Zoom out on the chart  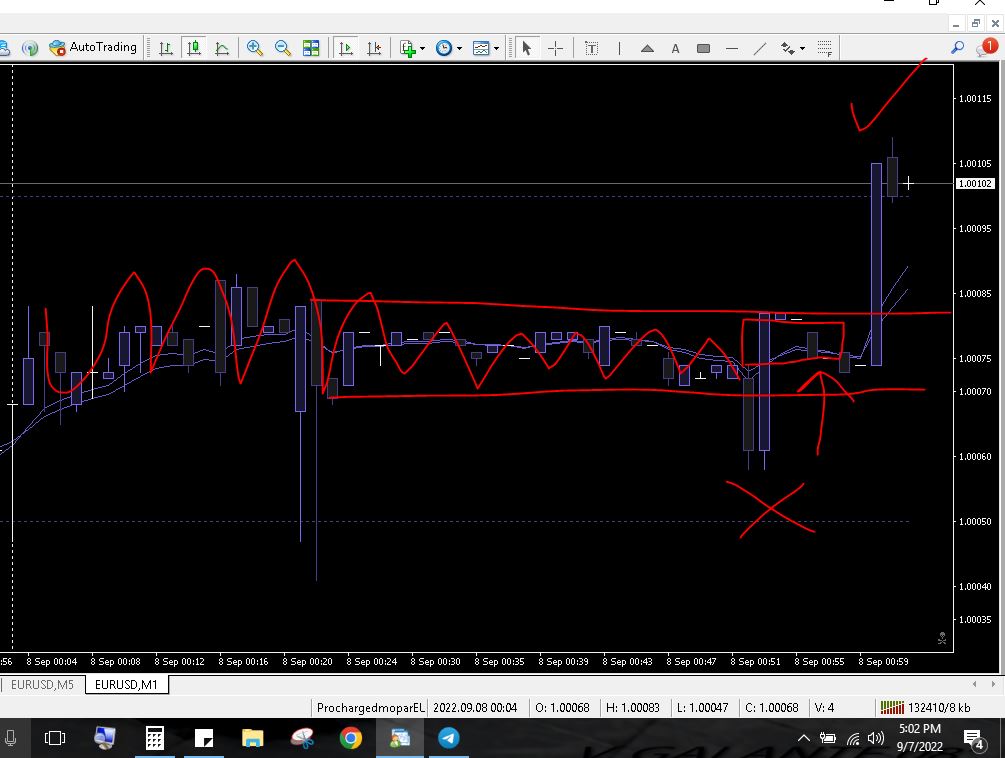pyautogui.click(x=283, y=47)
